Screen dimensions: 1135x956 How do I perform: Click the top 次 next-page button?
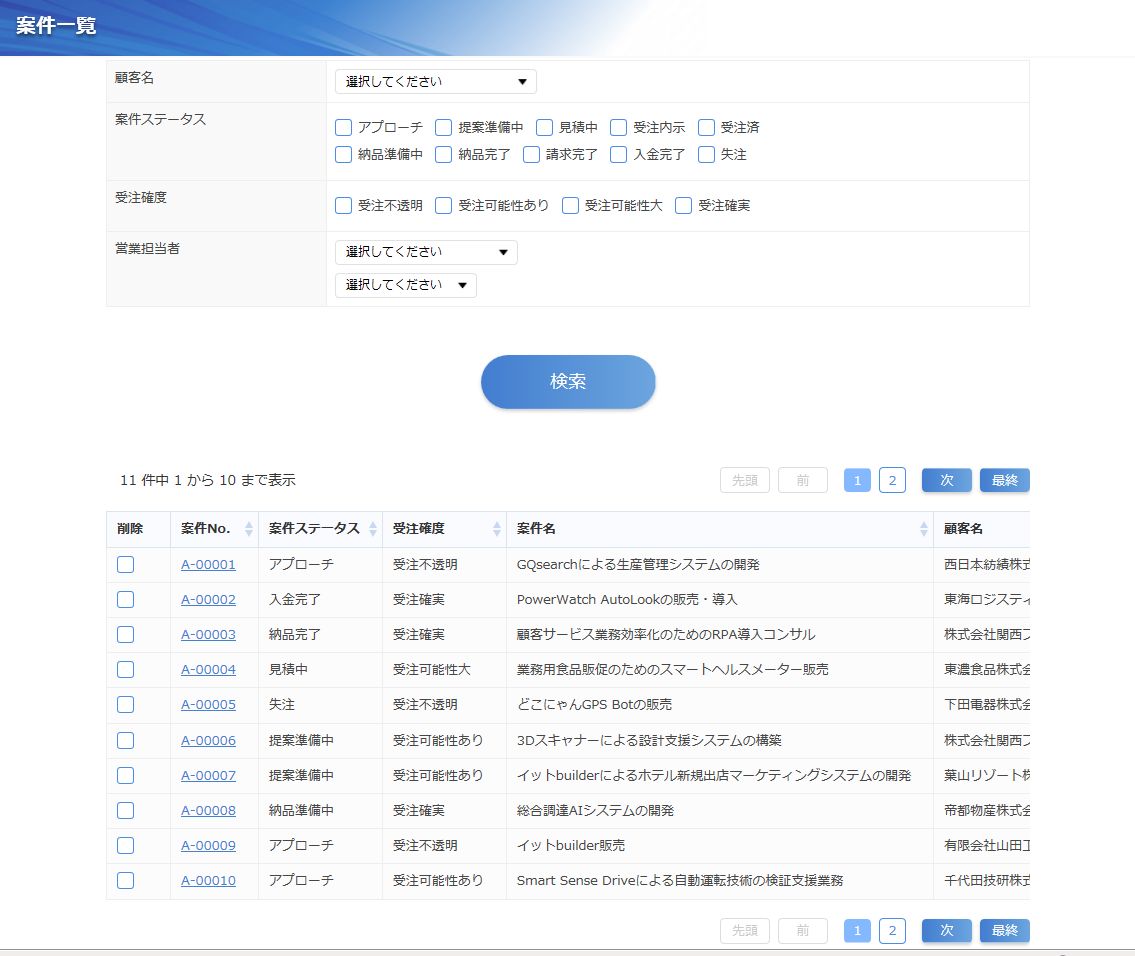click(946, 480)
